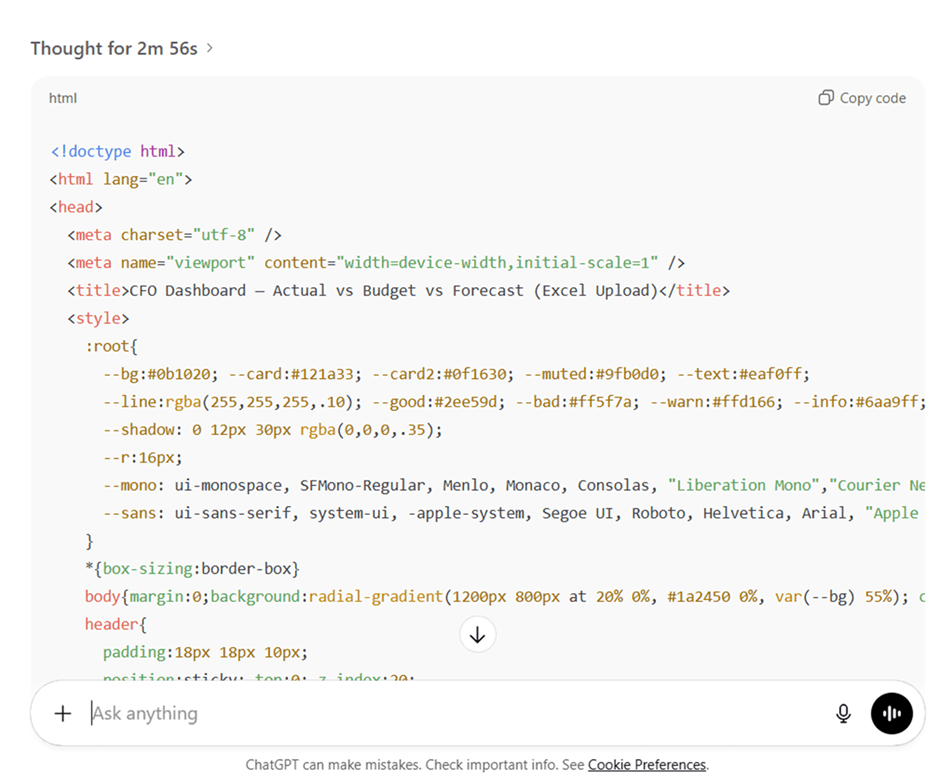Click the chevron beside the thought duration
Screen dimensions: 940x777
pos(210,48)
